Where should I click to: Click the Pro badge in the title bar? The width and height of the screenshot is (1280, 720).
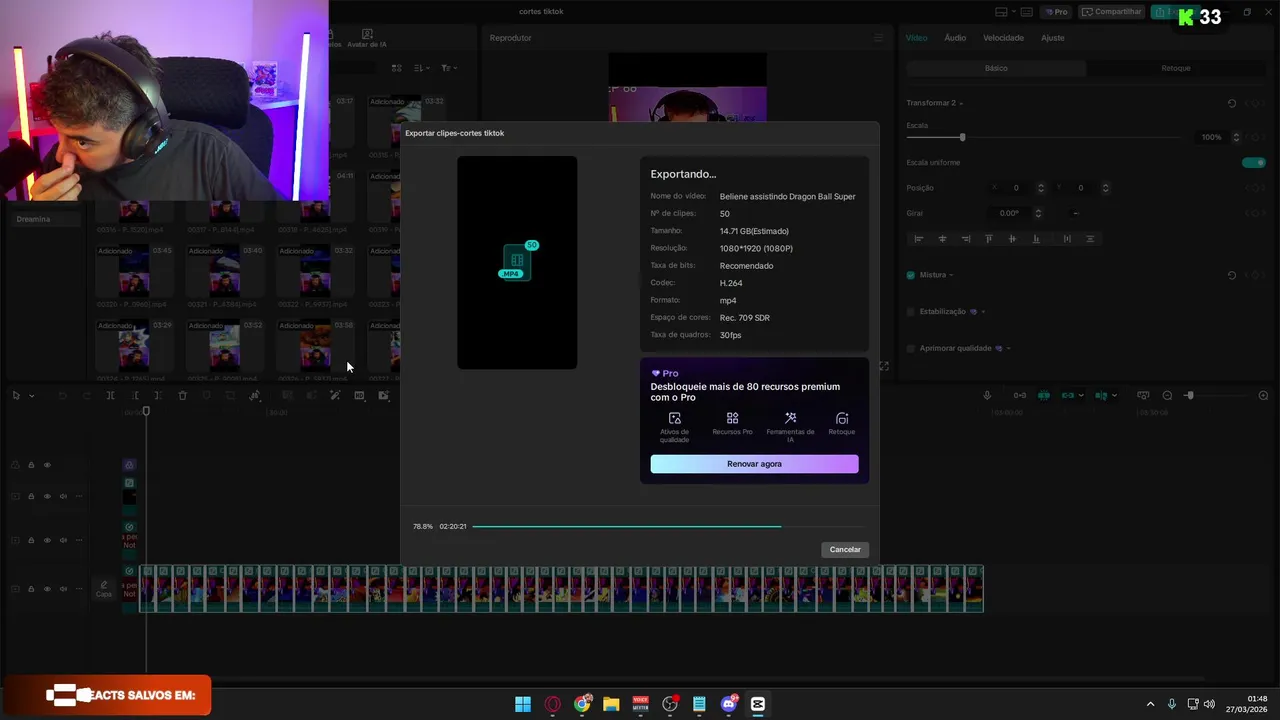[1056, 12]
